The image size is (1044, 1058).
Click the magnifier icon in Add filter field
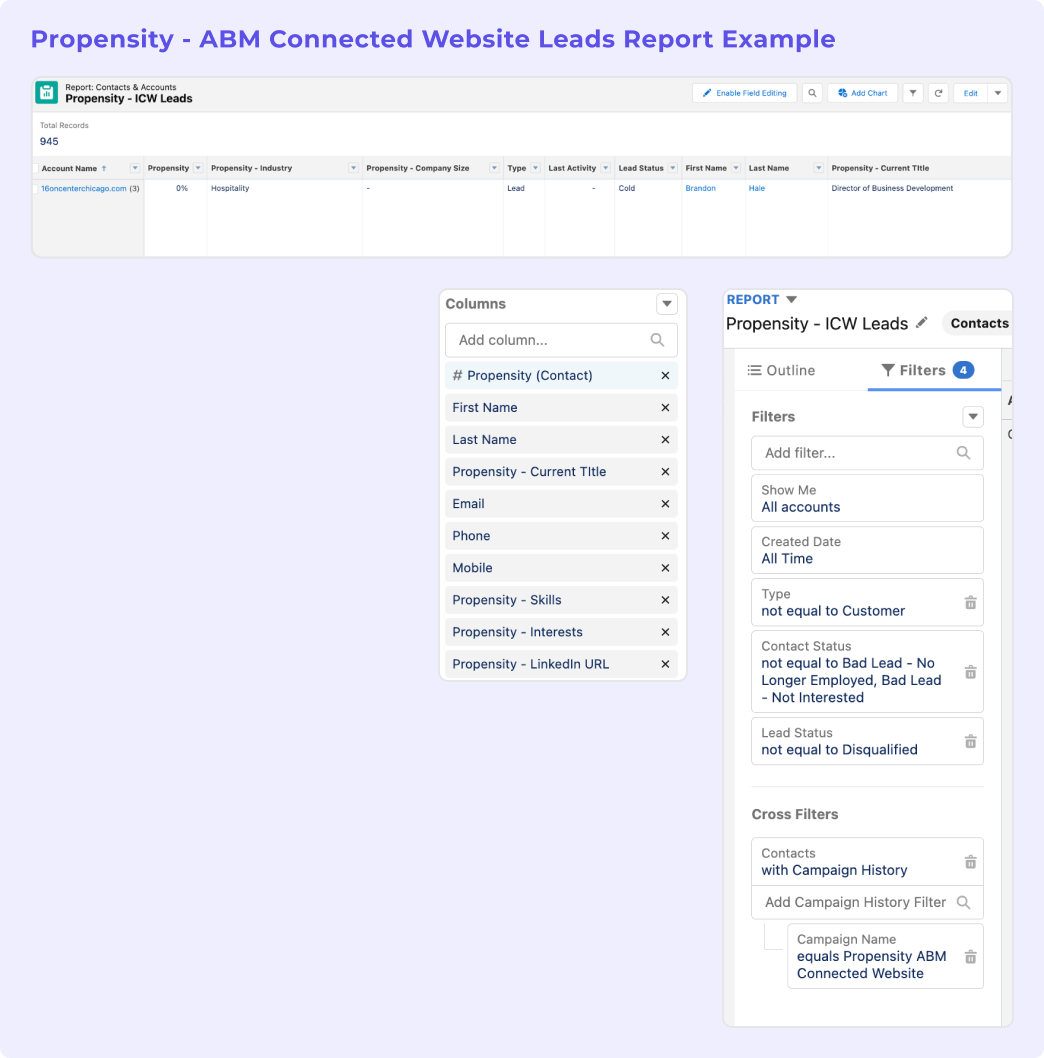coord(963,453)
